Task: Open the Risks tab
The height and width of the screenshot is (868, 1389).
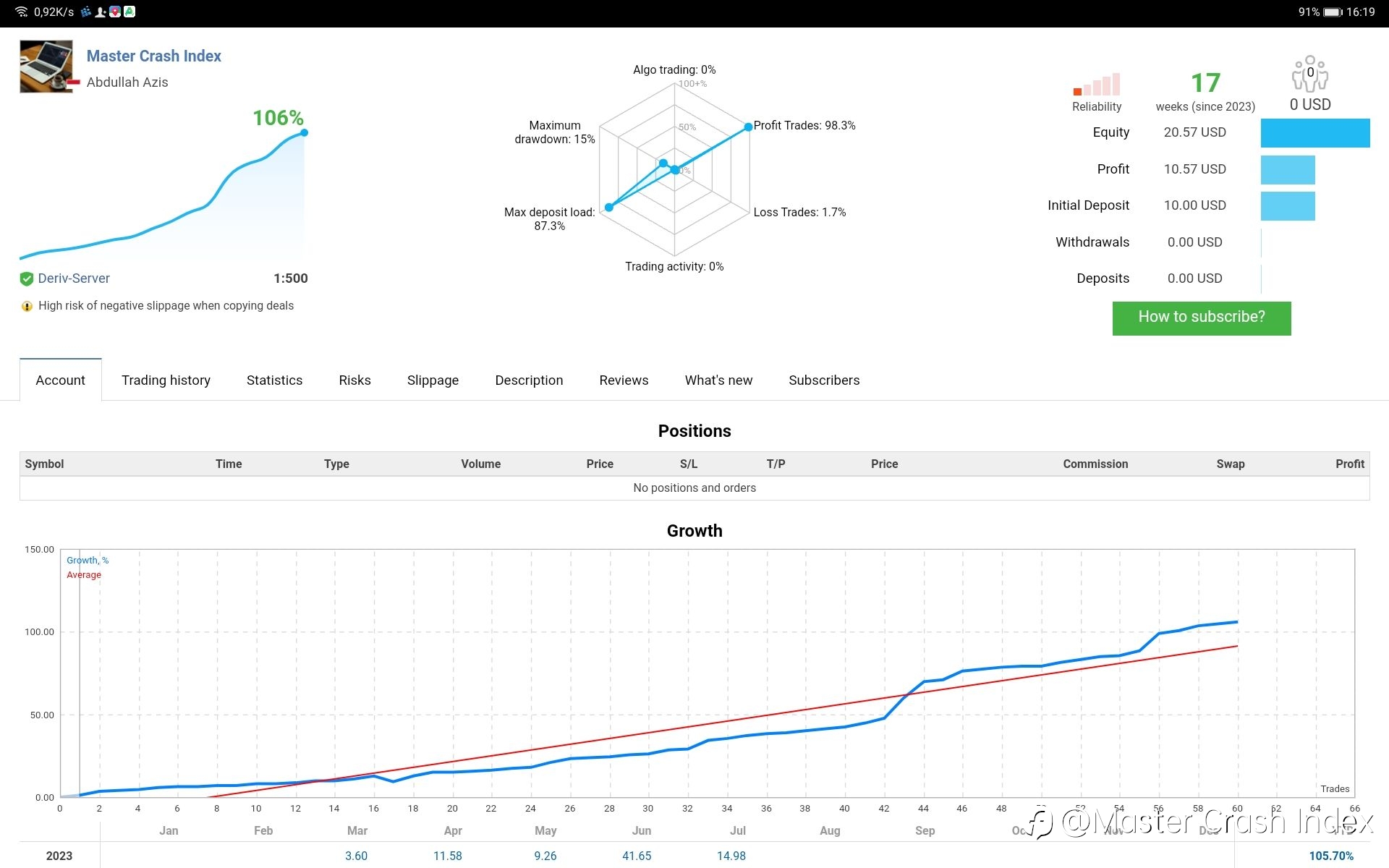Action: point(354,380)
